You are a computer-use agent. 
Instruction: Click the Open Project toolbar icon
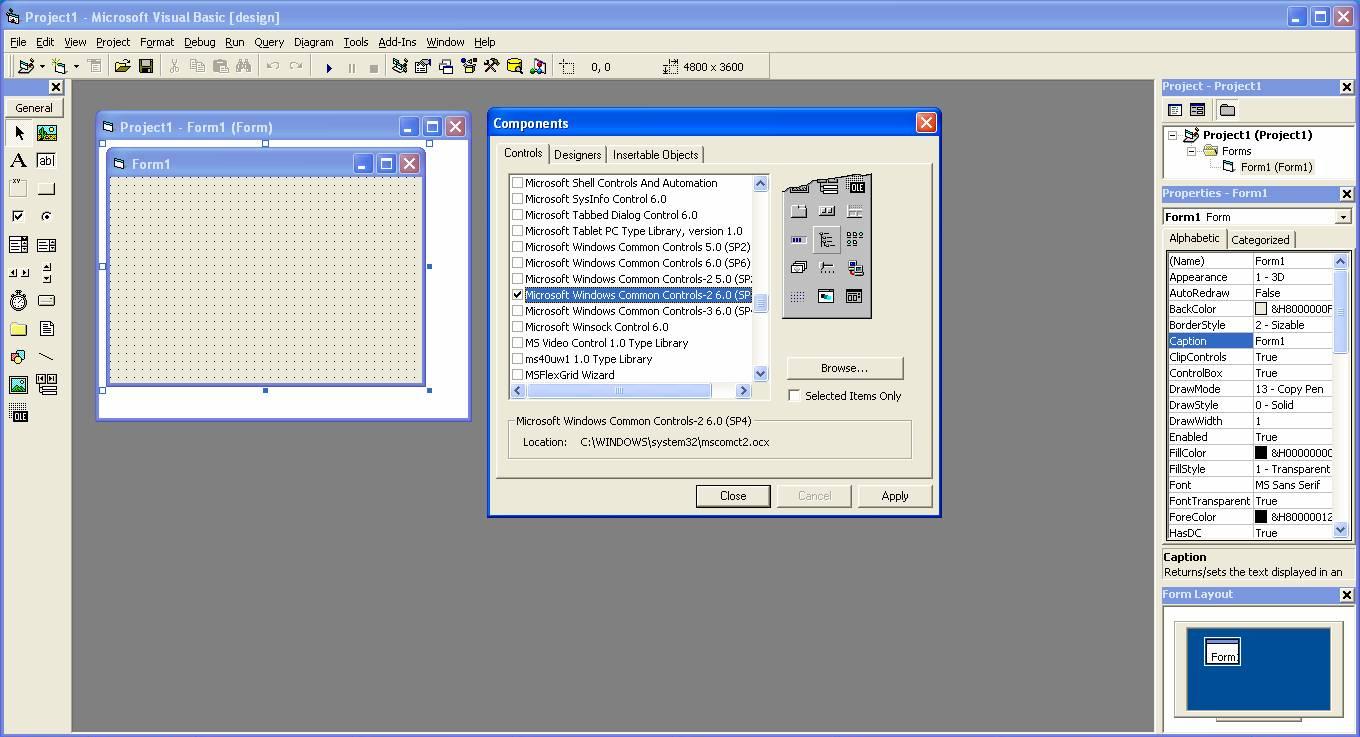[122, 67]
